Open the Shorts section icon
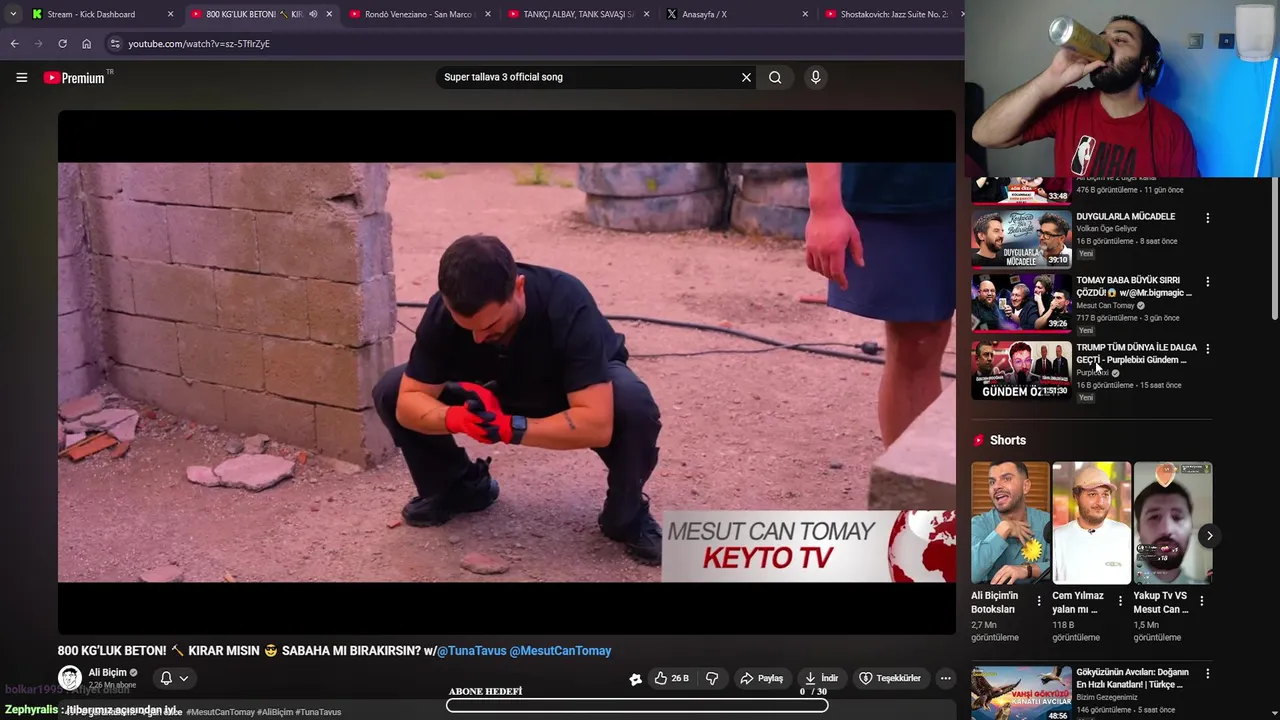1280x720 pixels. [x=979, y=440]
